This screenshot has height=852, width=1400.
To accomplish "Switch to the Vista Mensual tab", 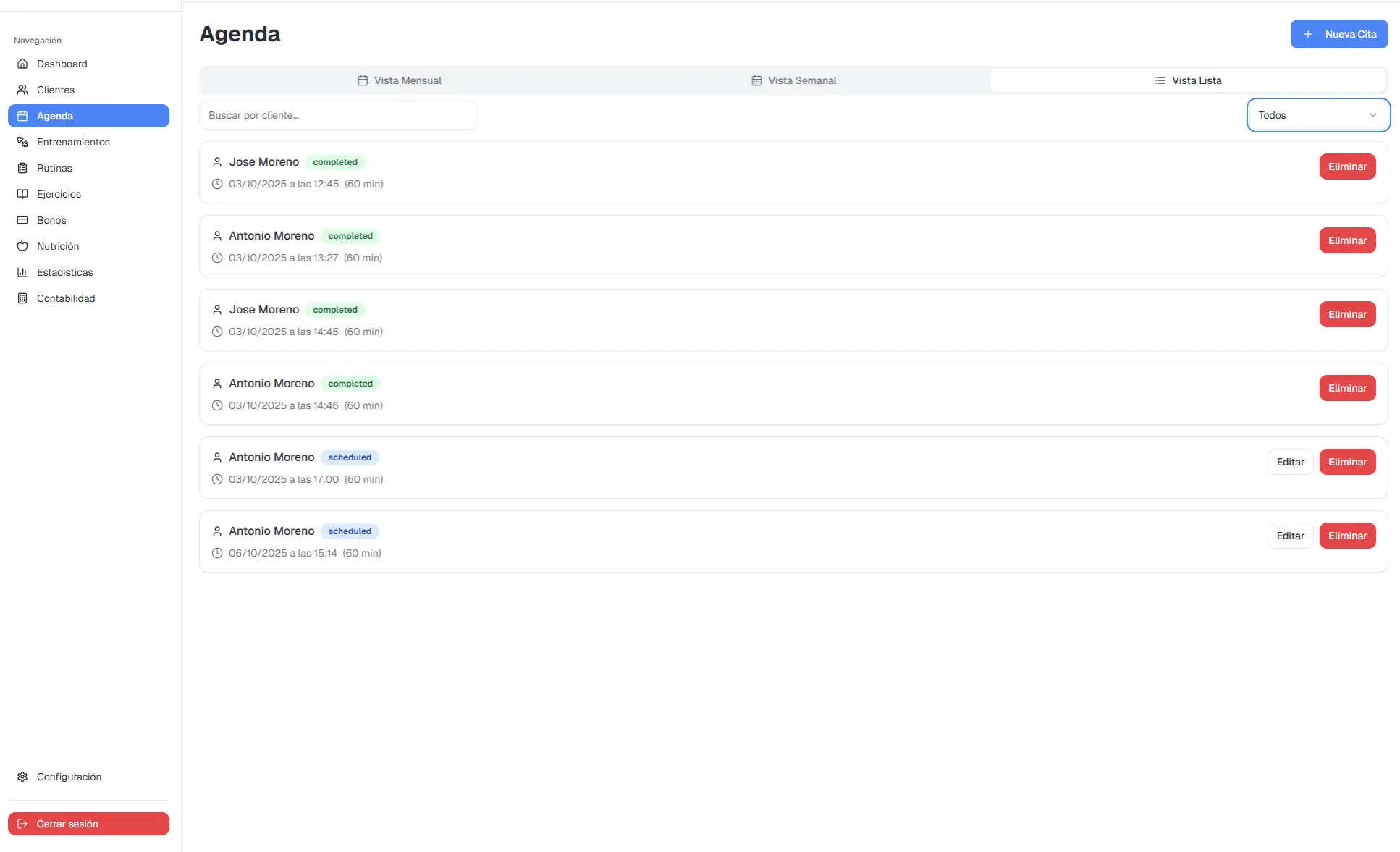I will (399, 80).
